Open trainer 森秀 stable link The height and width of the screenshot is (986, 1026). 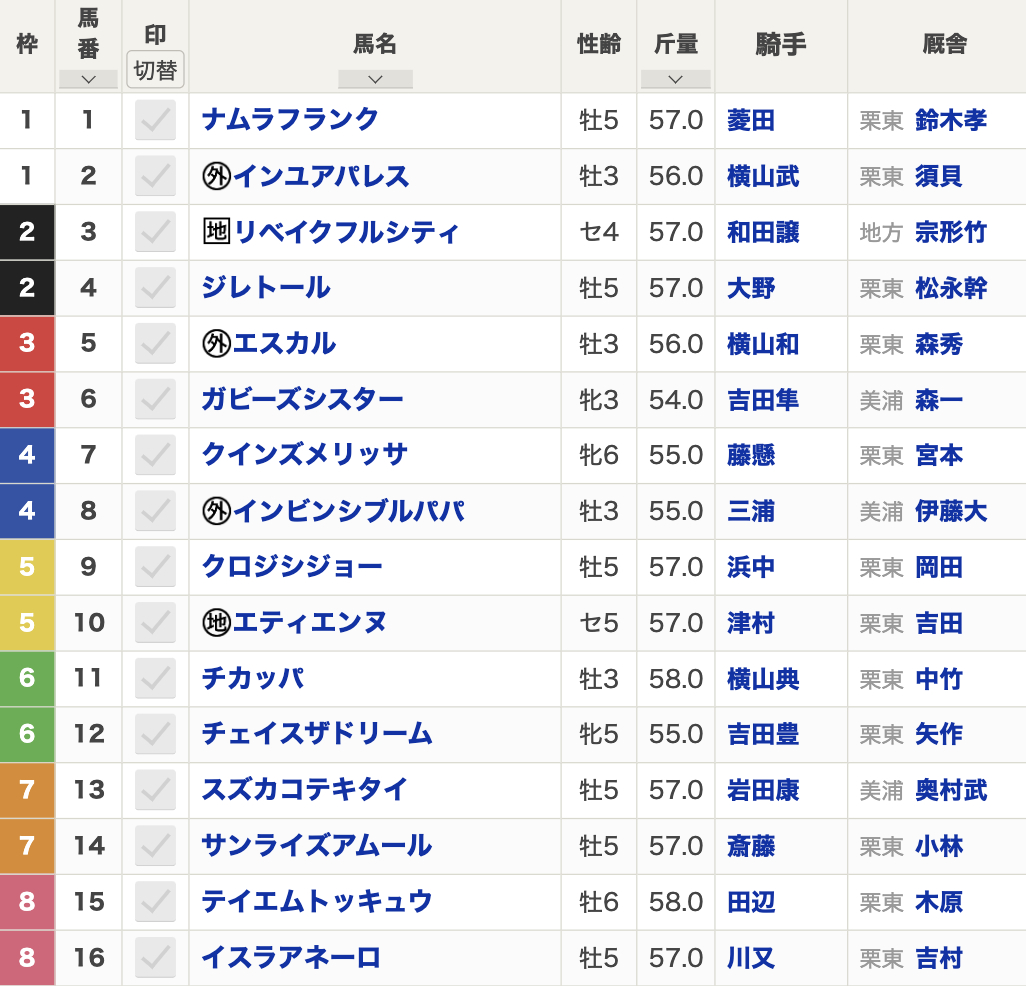(x=939, y=344)
